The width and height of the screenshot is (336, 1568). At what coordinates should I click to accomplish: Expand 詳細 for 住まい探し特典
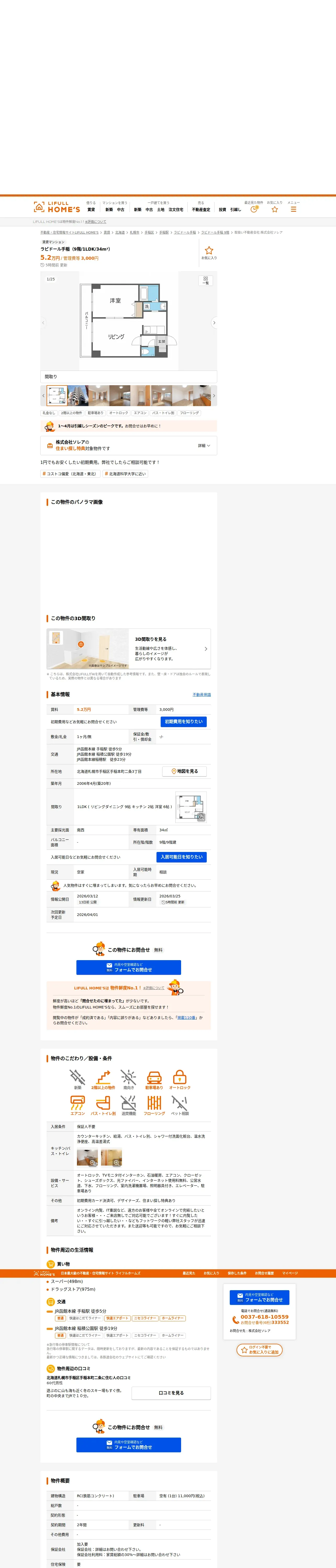(204, 446)
